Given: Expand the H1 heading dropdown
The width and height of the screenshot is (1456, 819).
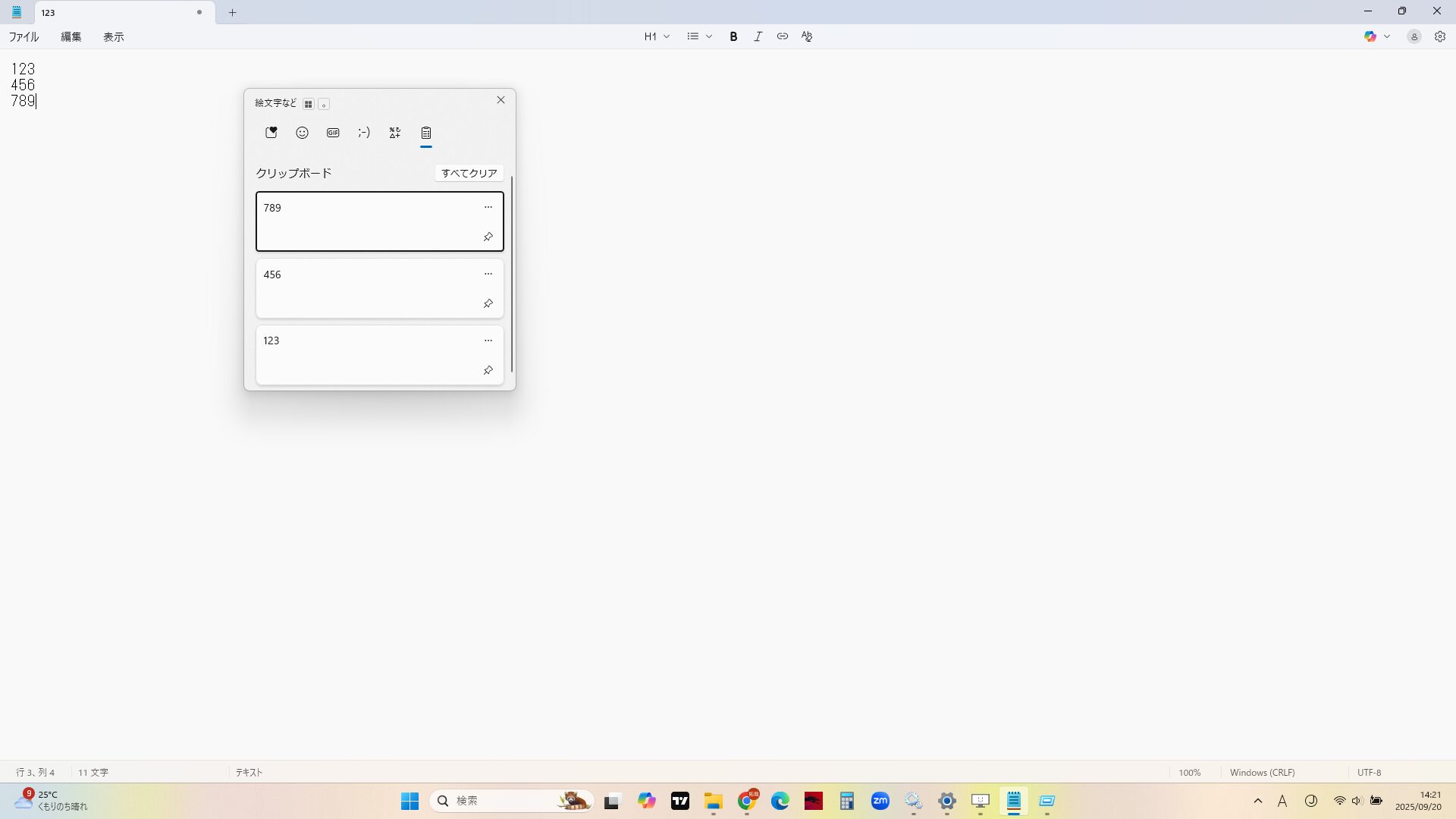Looking at the screenshot, I should pyautogui.click(x=657, y=36).
